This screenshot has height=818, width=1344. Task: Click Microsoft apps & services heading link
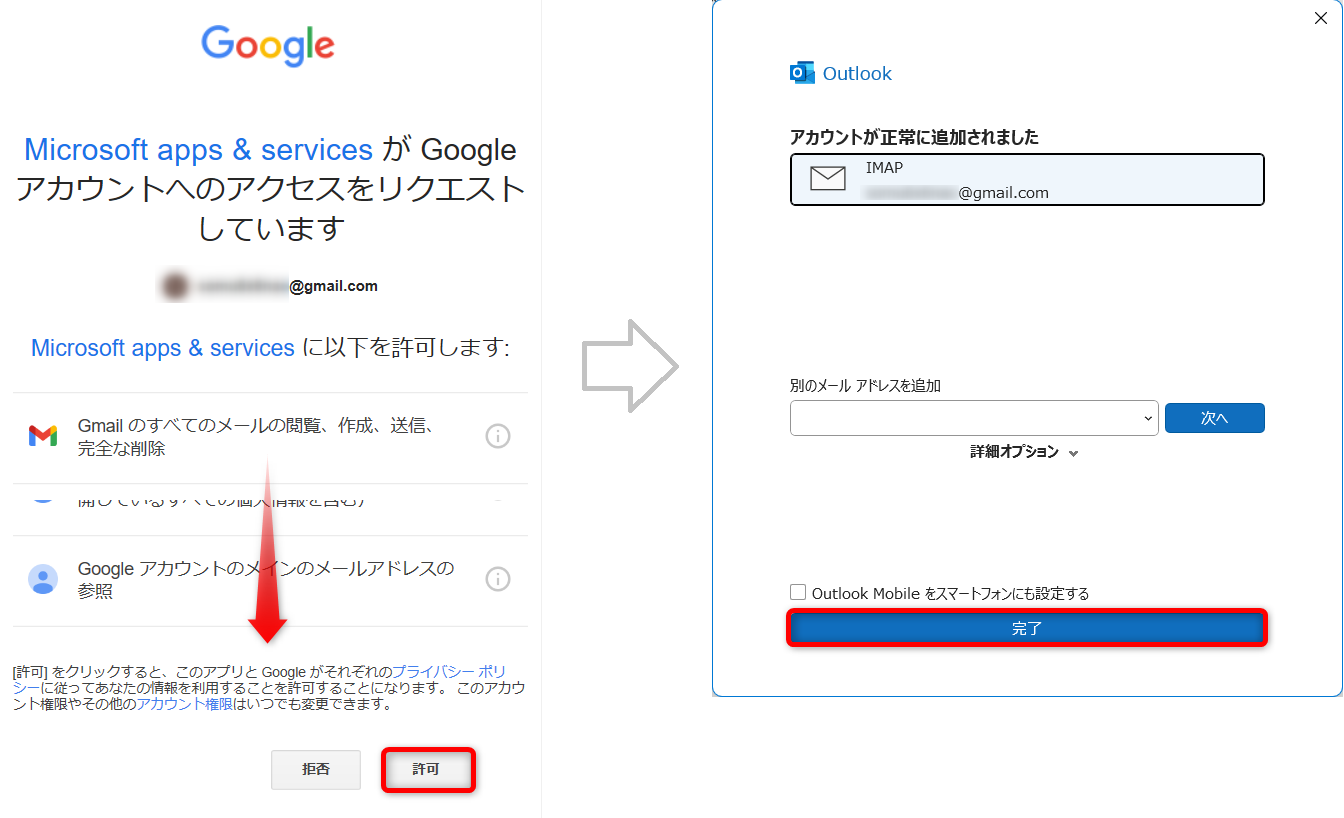pos(198,150)
